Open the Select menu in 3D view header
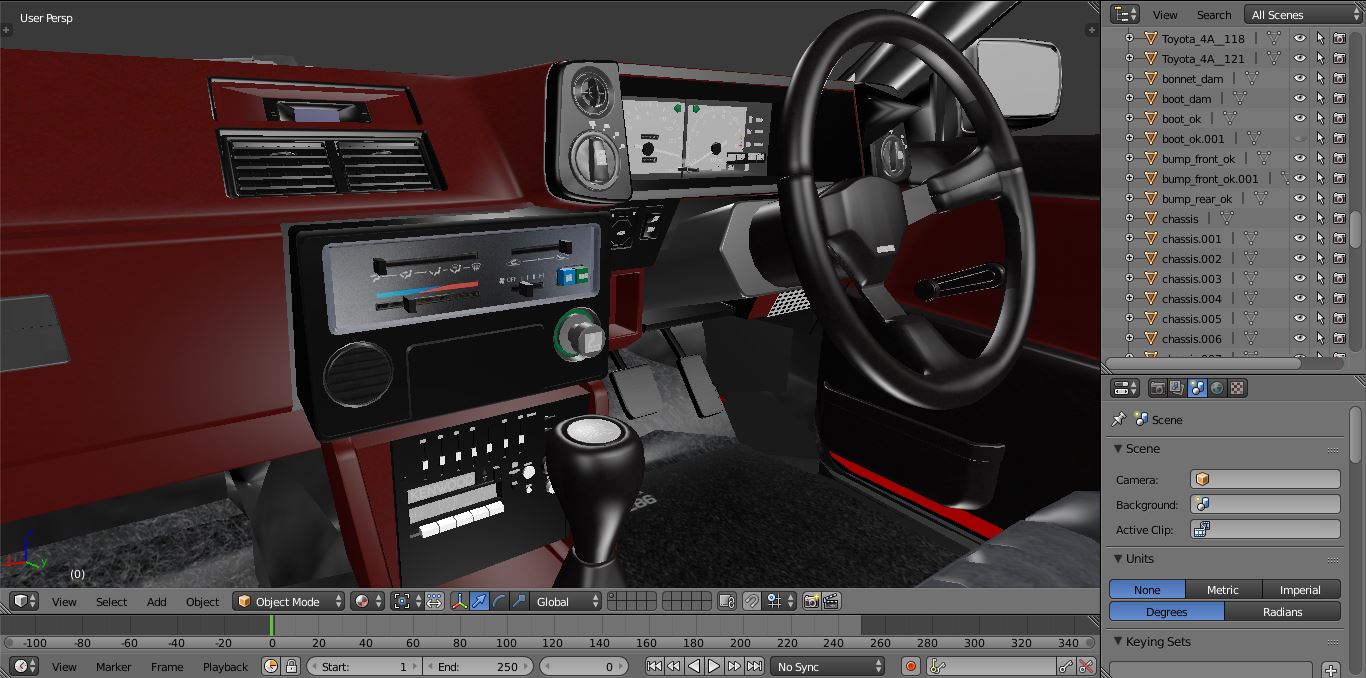1366x678 pixels. pos(111,601)
